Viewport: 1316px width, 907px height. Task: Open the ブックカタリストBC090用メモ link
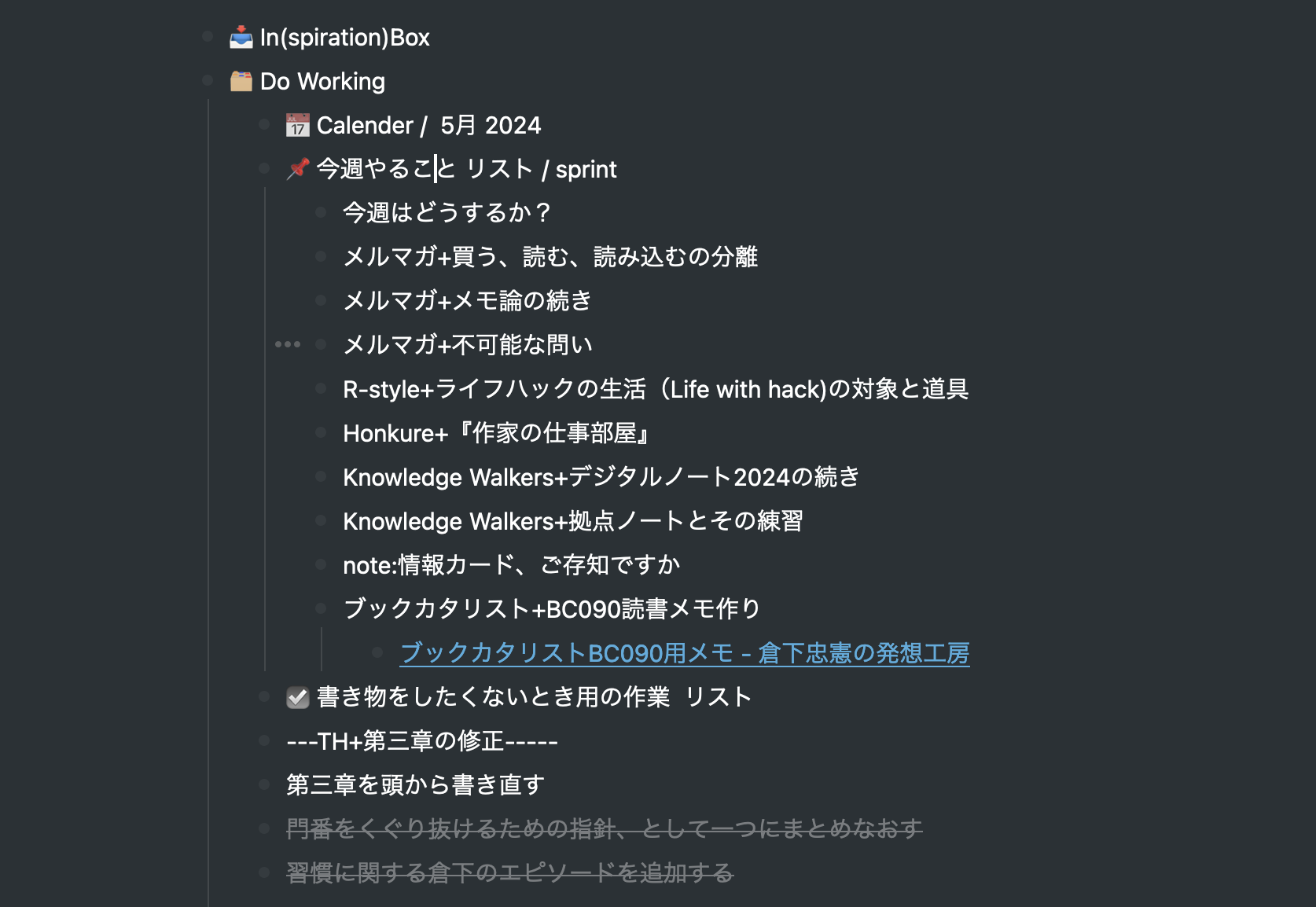coord(684,653)
